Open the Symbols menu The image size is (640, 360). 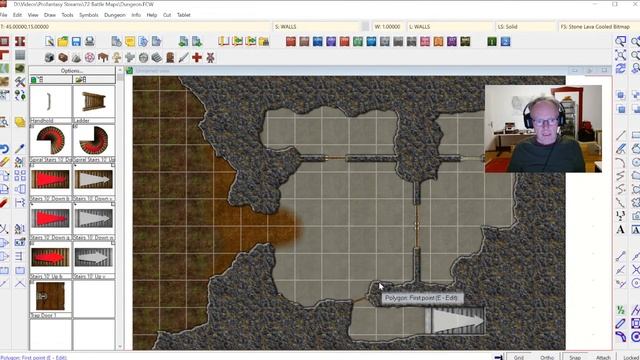89,15
